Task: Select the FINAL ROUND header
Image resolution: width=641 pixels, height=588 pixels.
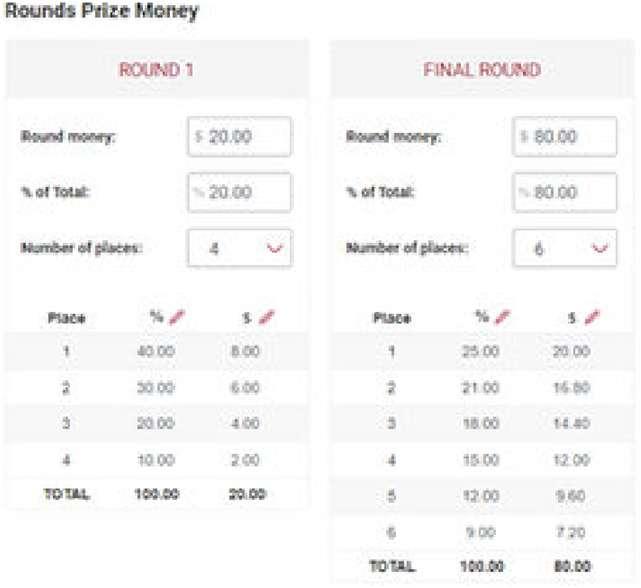Action: 482,70
